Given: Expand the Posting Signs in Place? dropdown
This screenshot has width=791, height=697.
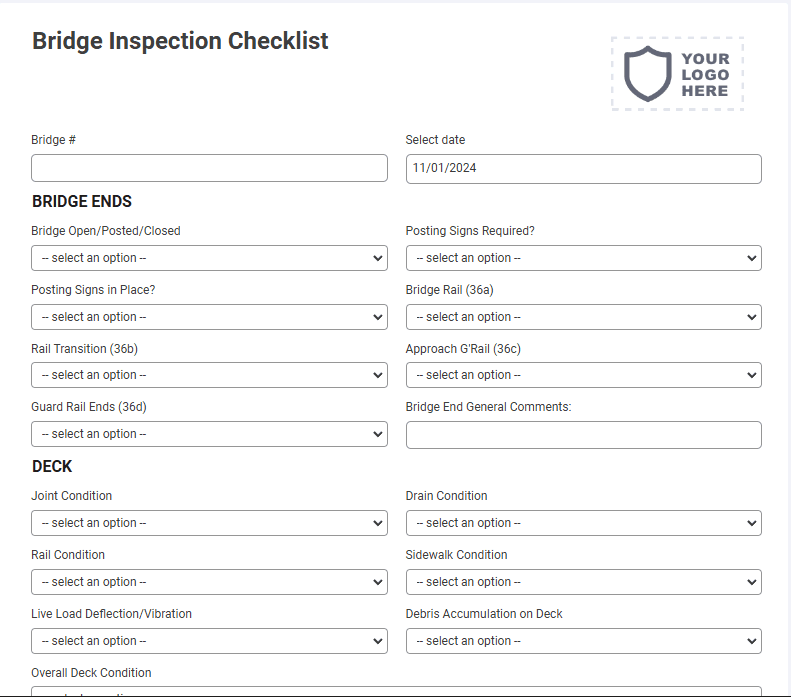Looking at the screenshot, I should pyautogui.click(x=209, y=317).
